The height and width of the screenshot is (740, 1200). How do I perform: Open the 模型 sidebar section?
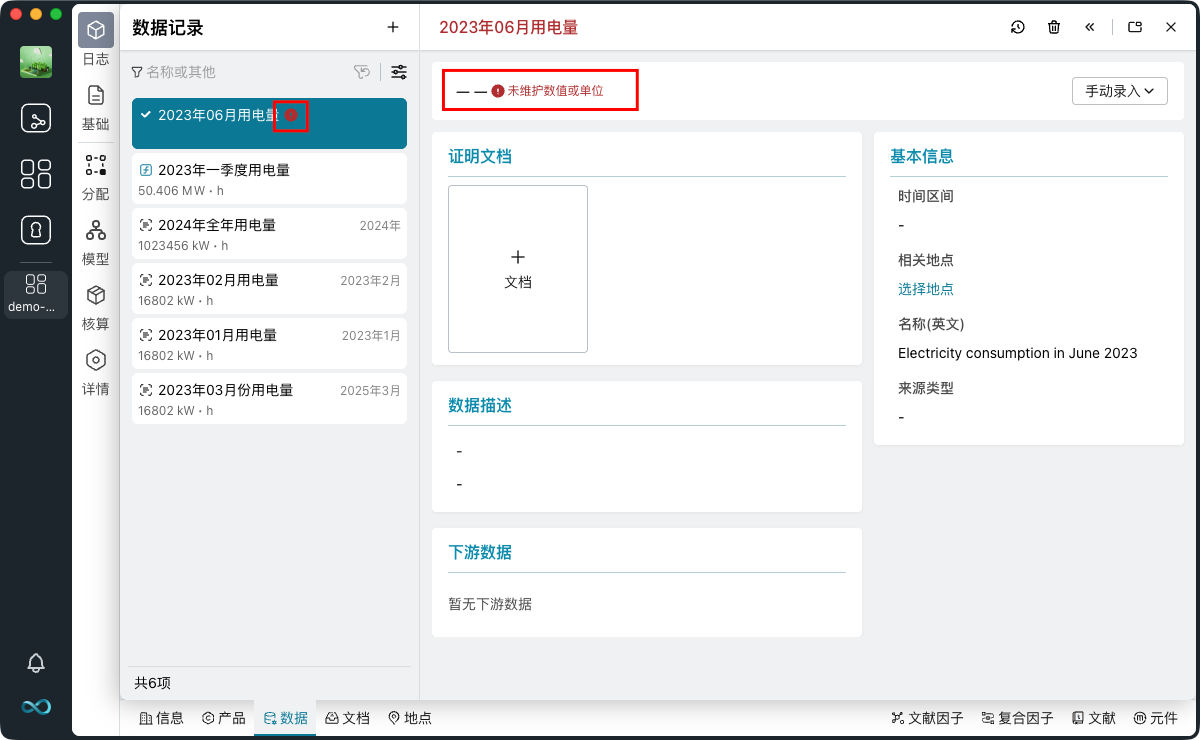pos(96,242)
